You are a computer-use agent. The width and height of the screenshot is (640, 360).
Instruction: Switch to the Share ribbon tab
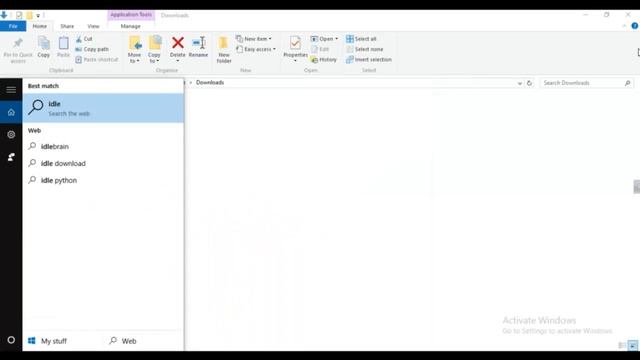pyautogui.click(x=67, y=26)
